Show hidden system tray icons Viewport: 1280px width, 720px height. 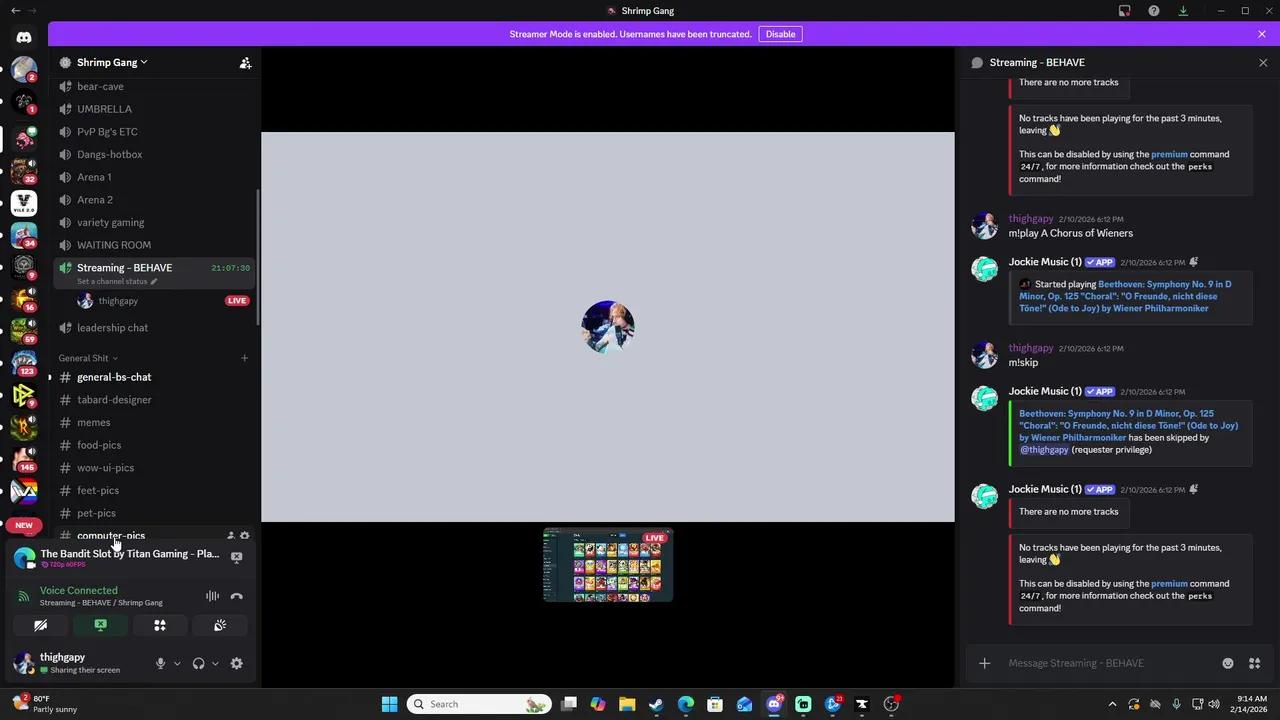(1112, 704)
